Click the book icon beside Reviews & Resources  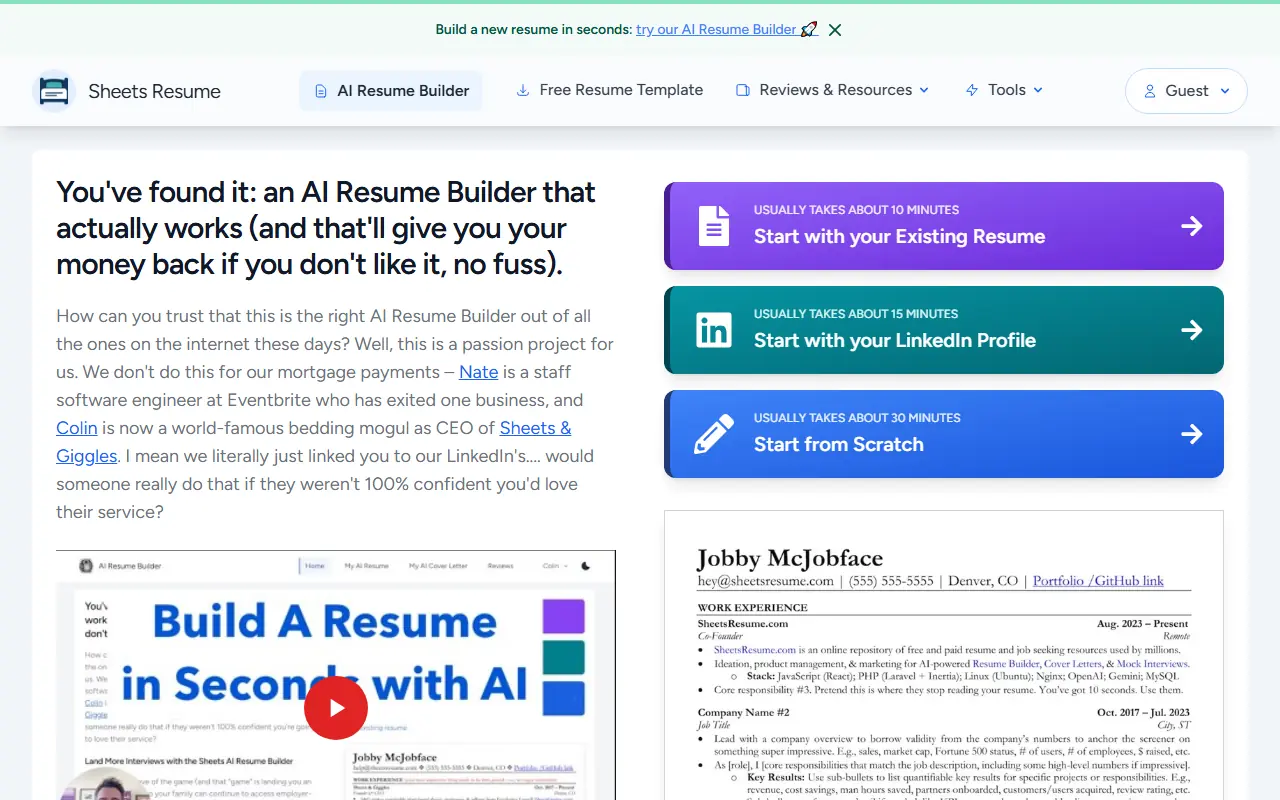[x=742, y=90]
